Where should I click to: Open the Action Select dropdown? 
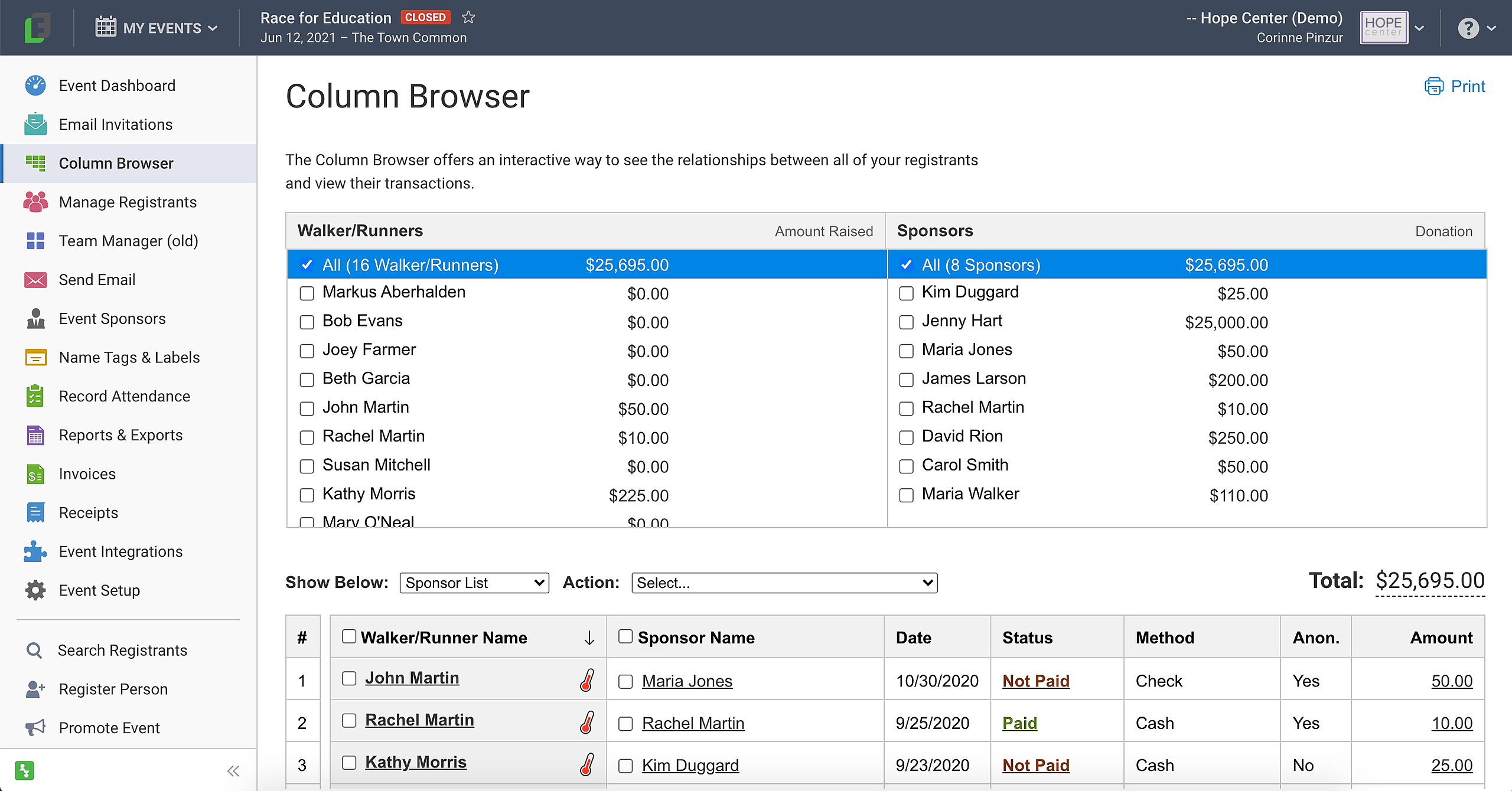(x=784, y=583)
